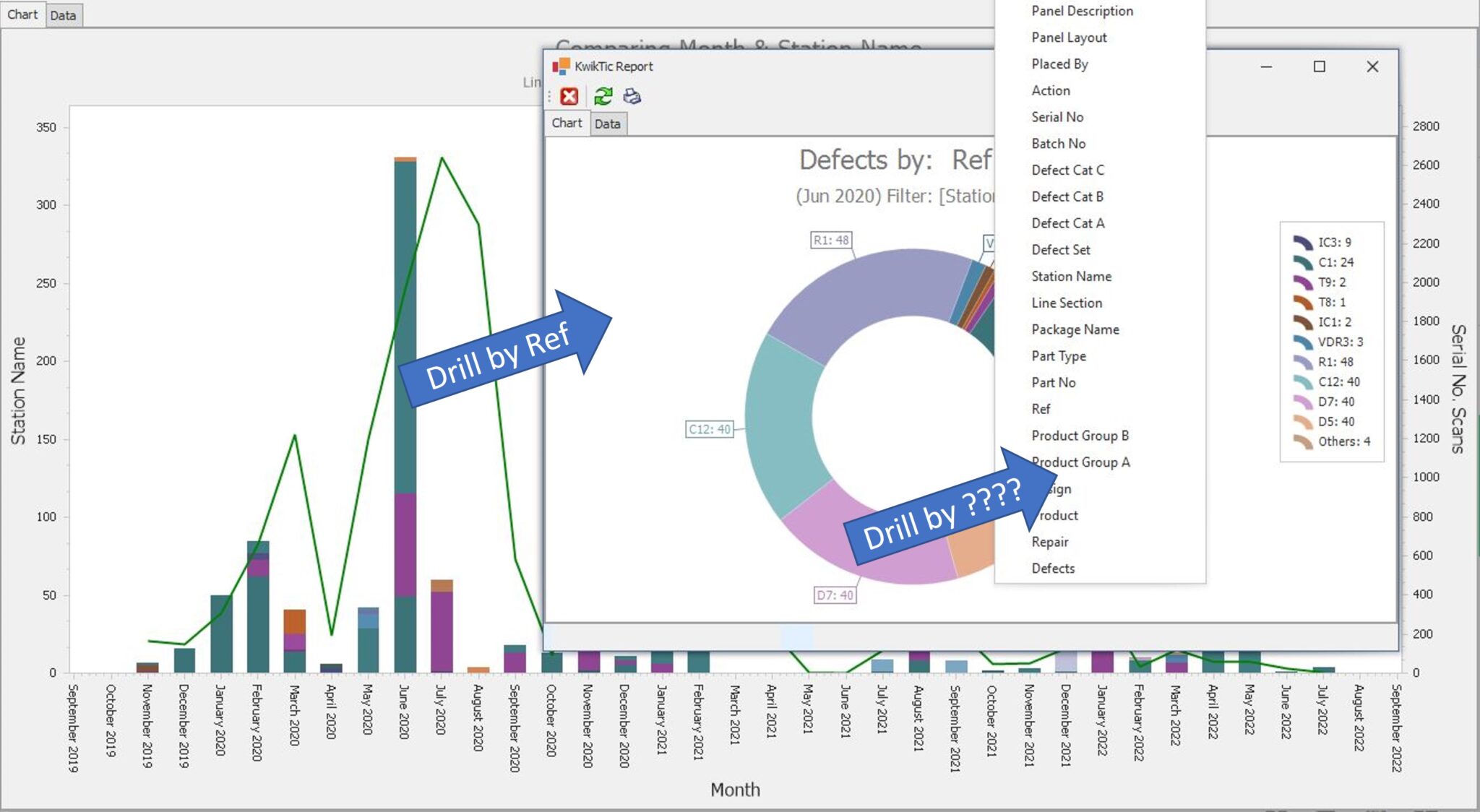Select Defect Cat A menu option

[x=1067, y=223]
